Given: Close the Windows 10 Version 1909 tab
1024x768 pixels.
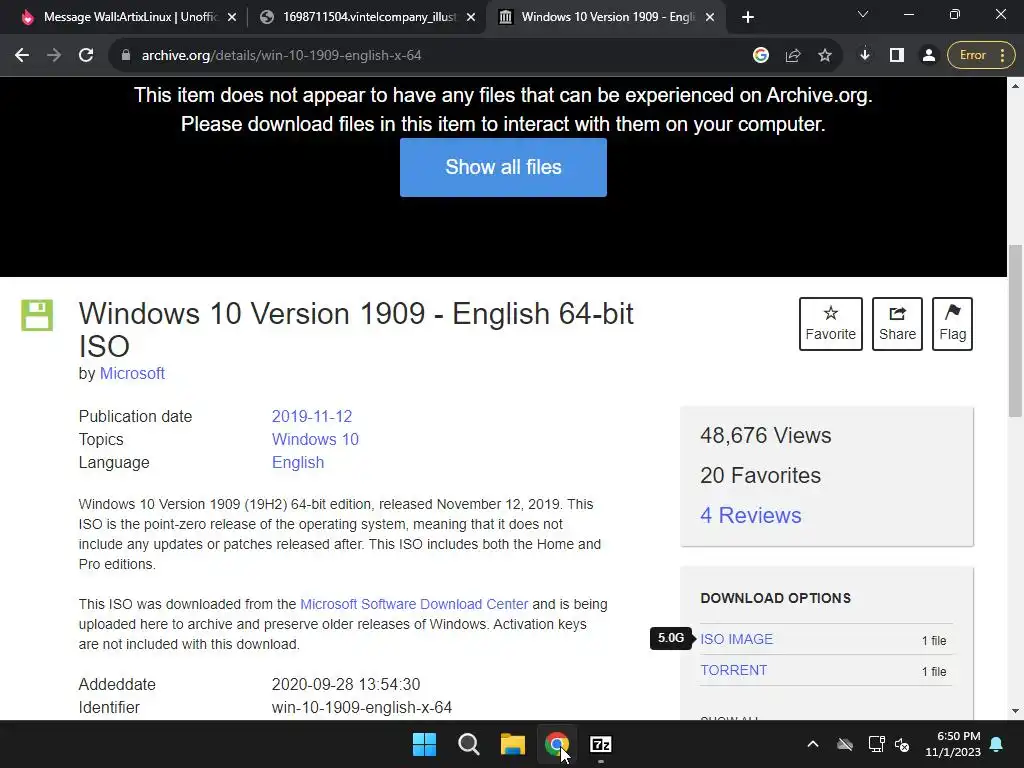Looking at the screenshot, I should (710, 18).
